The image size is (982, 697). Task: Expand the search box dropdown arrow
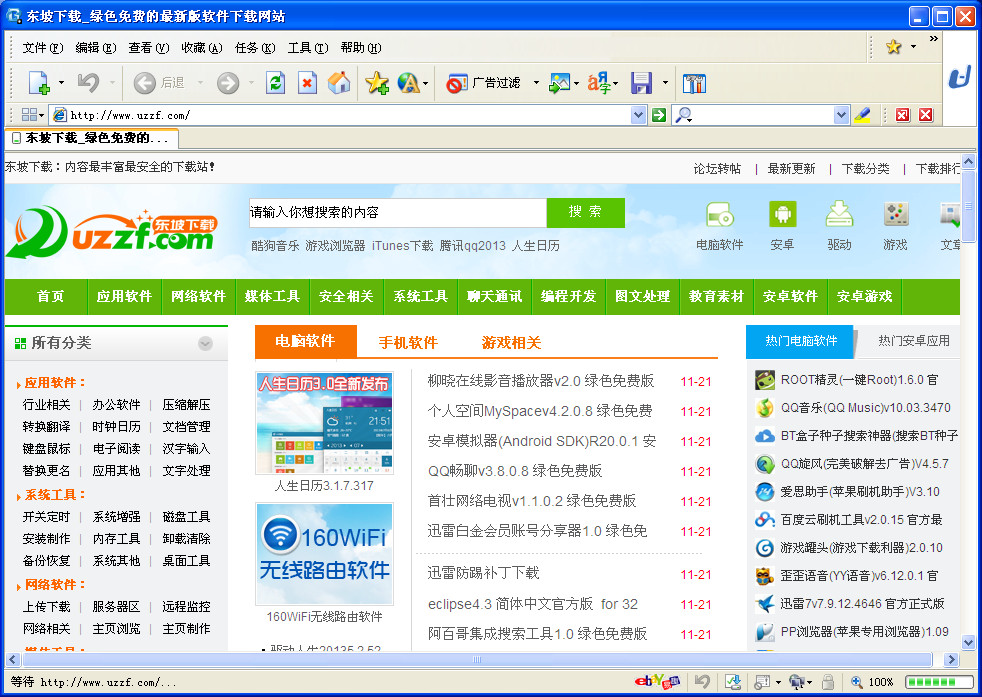point(841,115)
